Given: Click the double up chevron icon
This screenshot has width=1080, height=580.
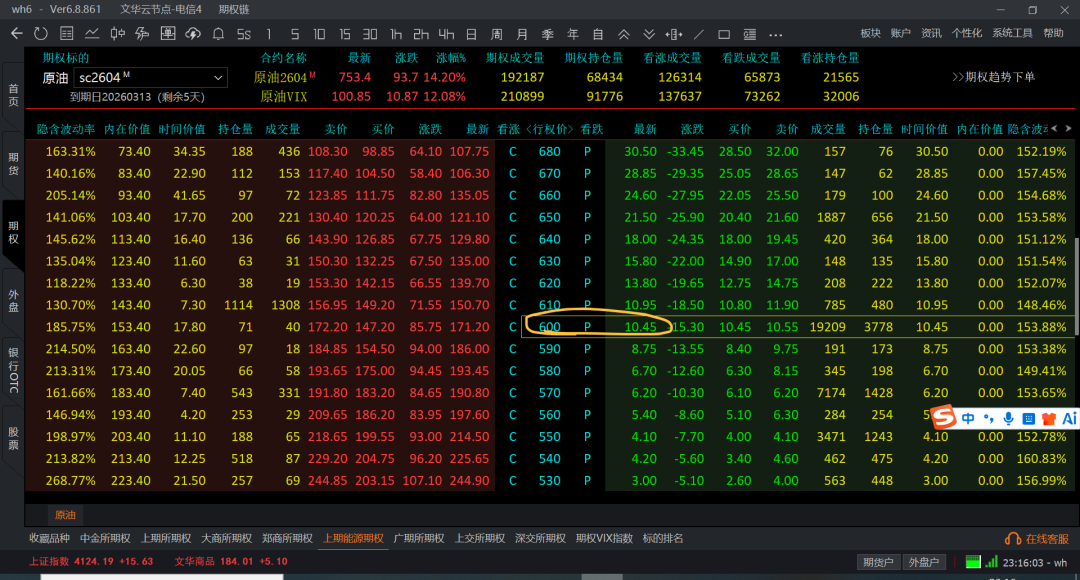Looking at the screenshot, I should (624, 33).
